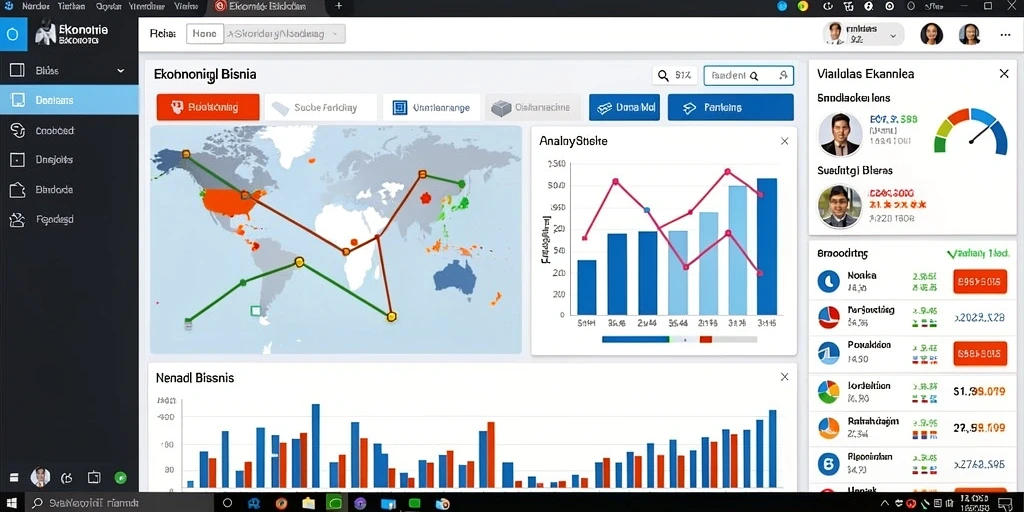Image resolution: width=1024 pixels, height=512 pixels.
Task: Open the Windows Start menu
Action: [x=14, y=503]
